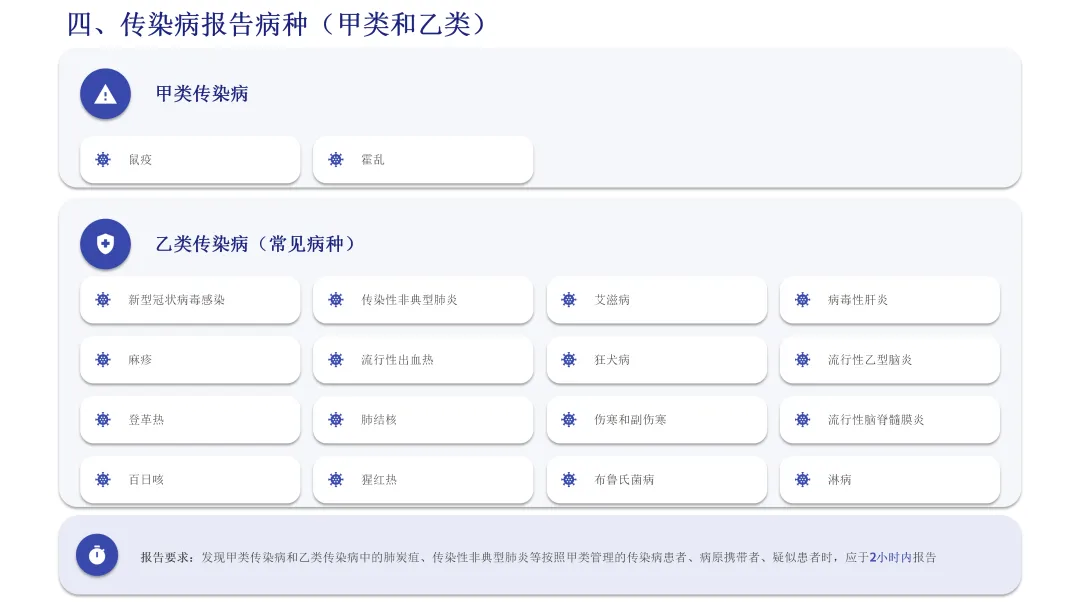Select the 传染性非典型肺炎 card

423,300
